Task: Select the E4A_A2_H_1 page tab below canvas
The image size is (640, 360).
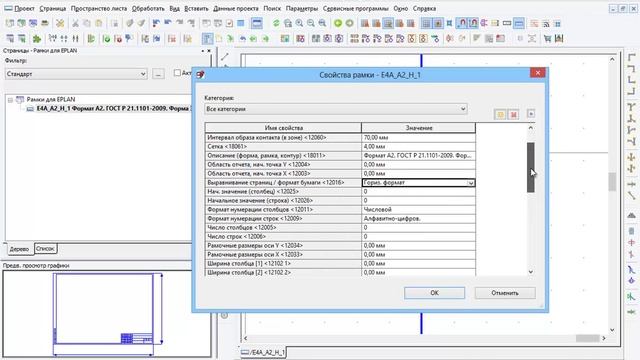Action: [263, 352]
